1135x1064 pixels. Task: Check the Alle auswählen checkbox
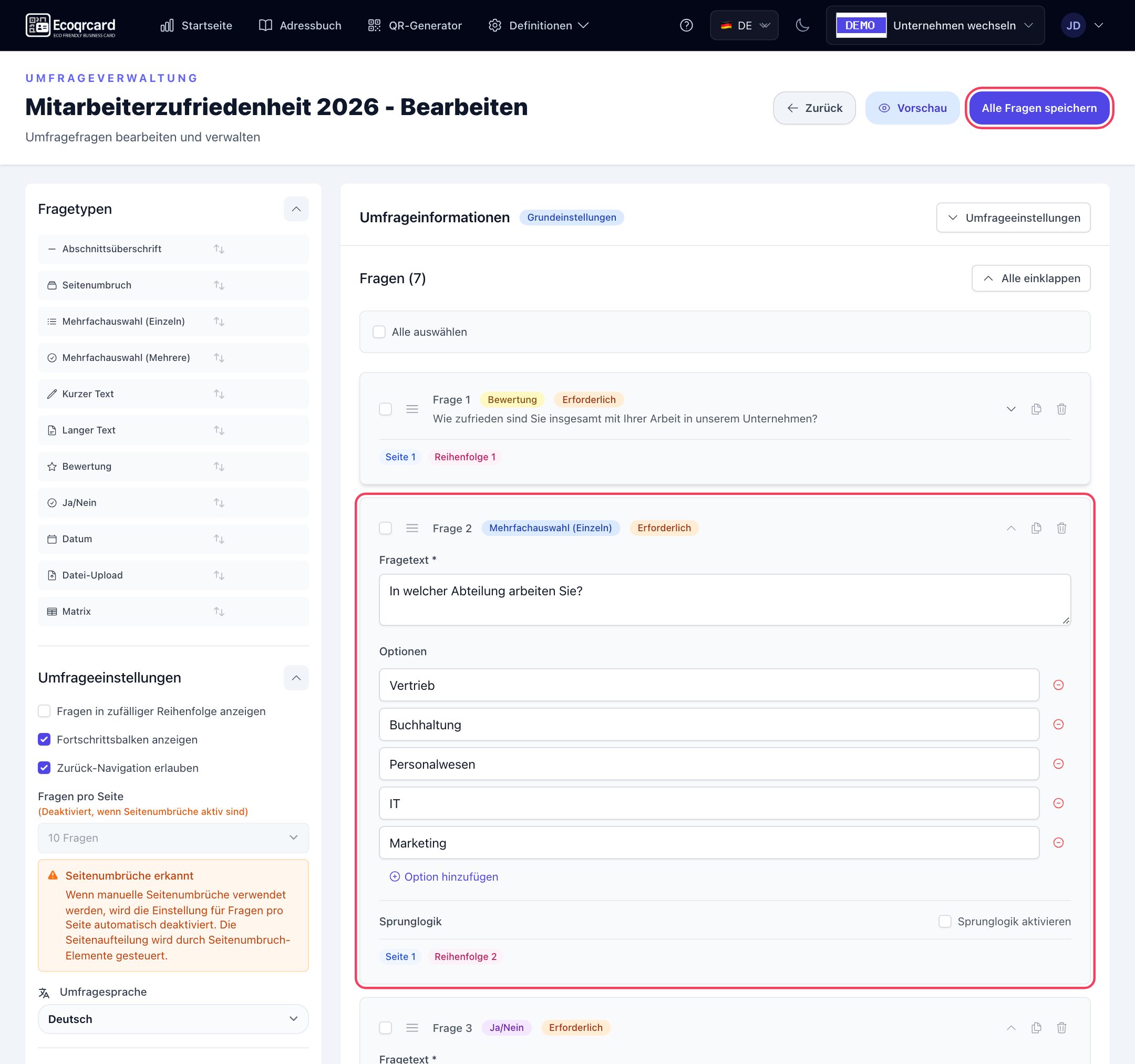(x=379, y=332)
